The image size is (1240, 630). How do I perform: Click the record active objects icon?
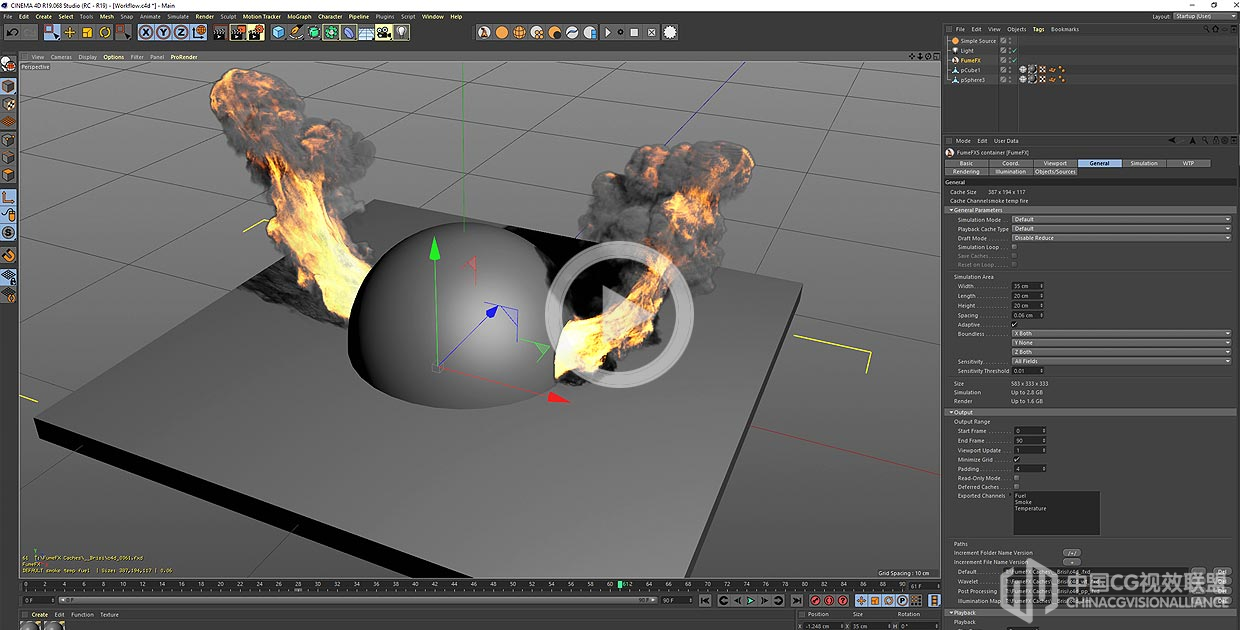coord(816,601)
